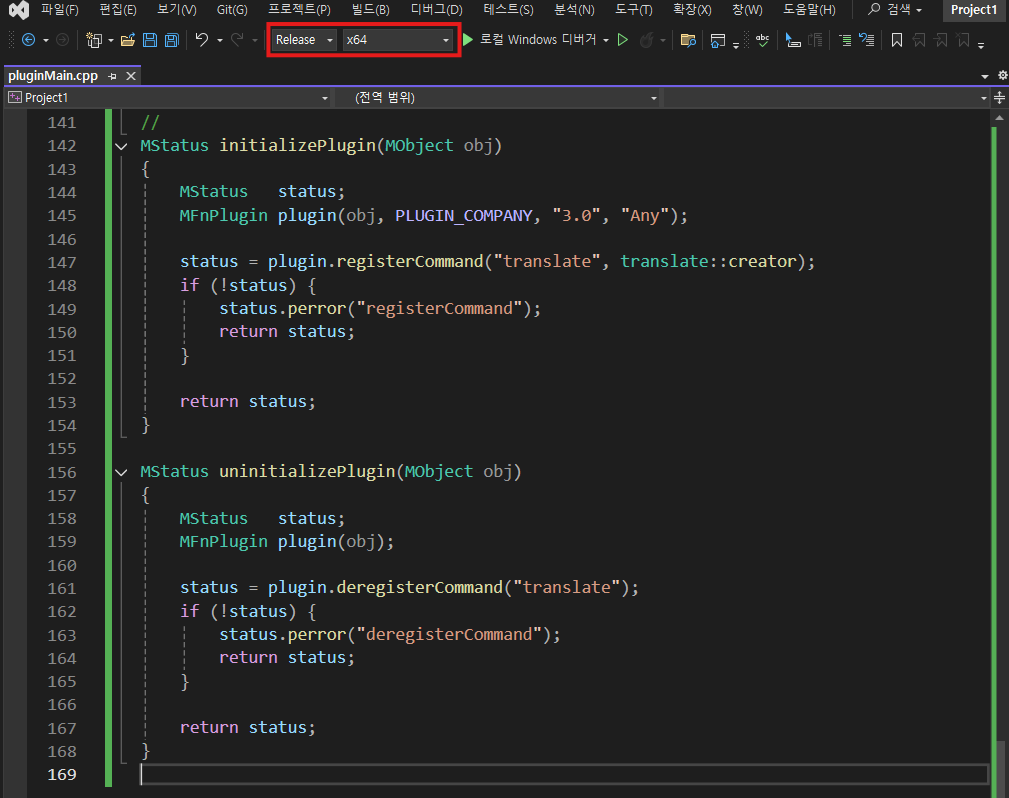The width and height of the screenshot is (1009, 798).
Task: Open the Git(G) menu
Action: (232, 10)
